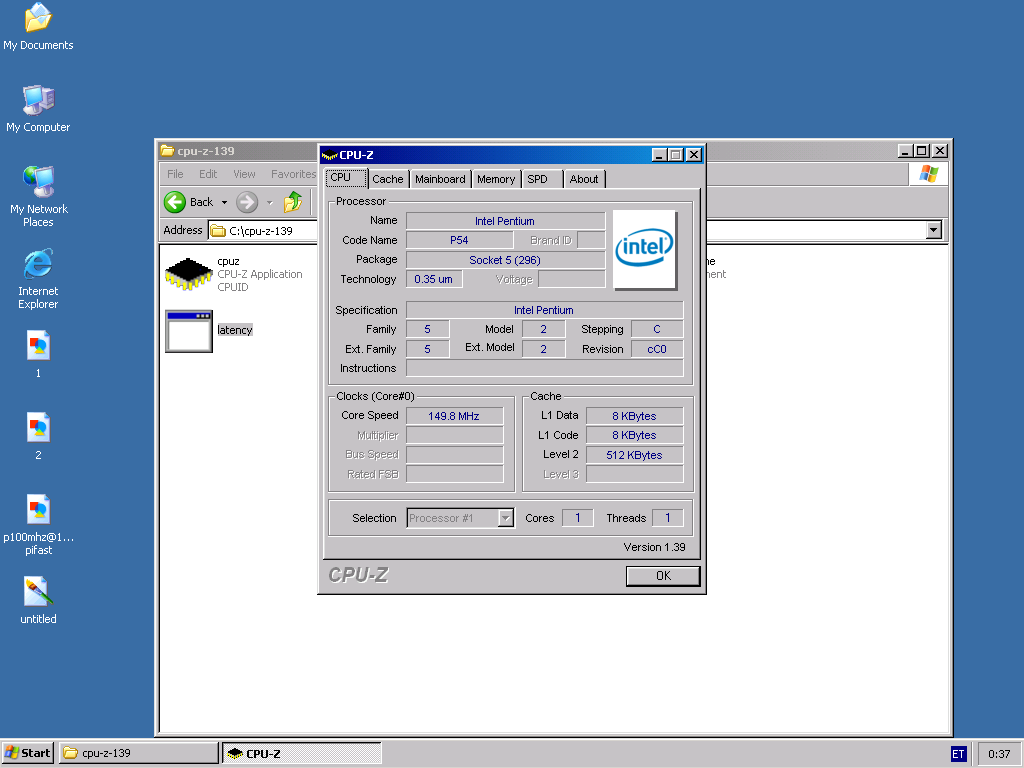Open the View menu in Explorer

[244, 174]
